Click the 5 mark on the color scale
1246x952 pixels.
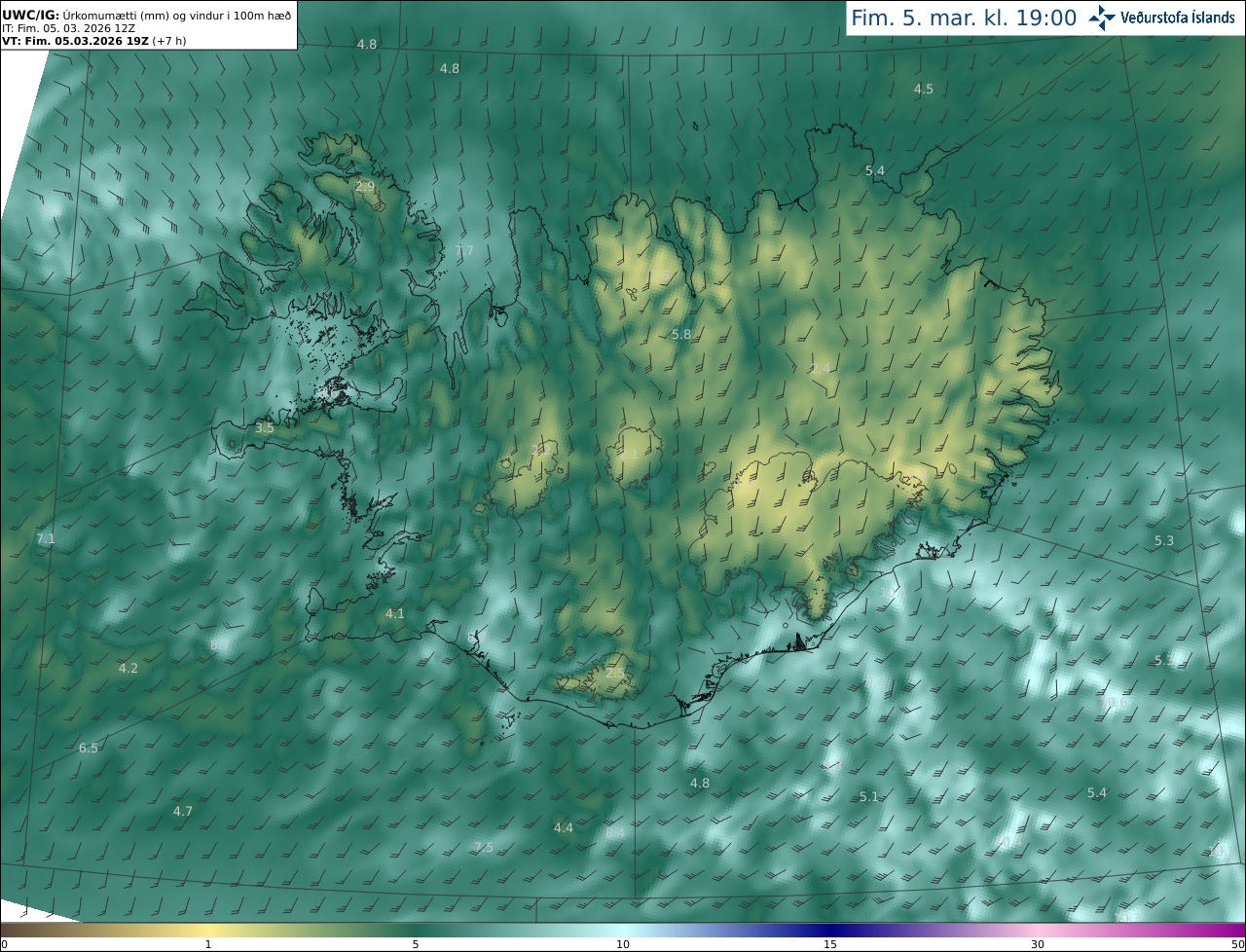pos(416,944)
